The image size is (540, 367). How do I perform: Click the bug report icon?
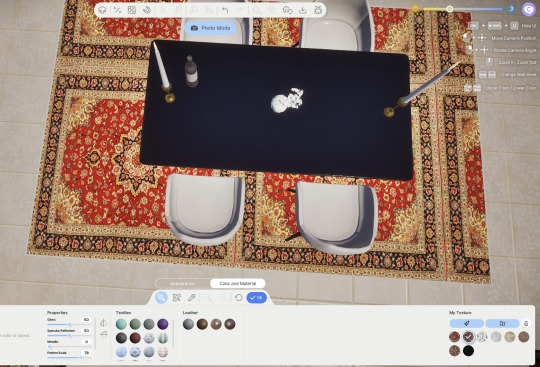click(318, 10)
